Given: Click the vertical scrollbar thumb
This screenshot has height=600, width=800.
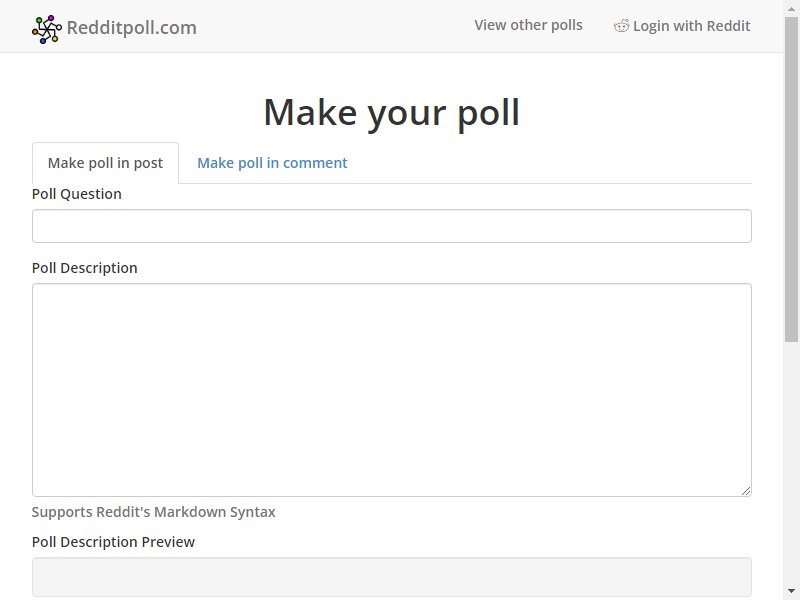Looking at the screenshot, I should 791,179.
